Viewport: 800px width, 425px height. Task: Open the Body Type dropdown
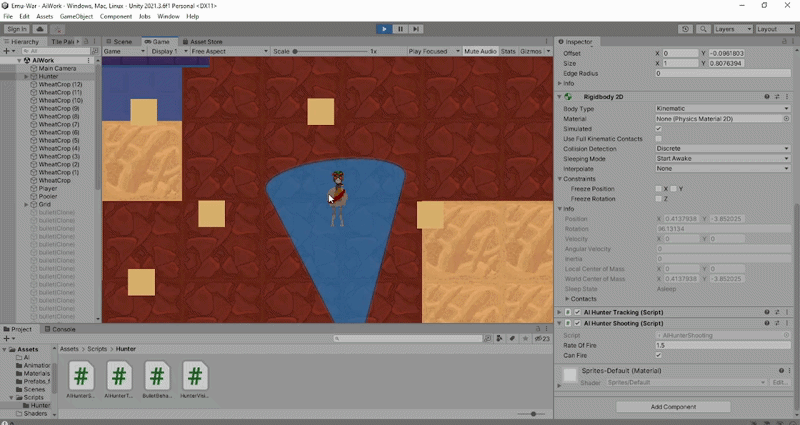(722, 108)
